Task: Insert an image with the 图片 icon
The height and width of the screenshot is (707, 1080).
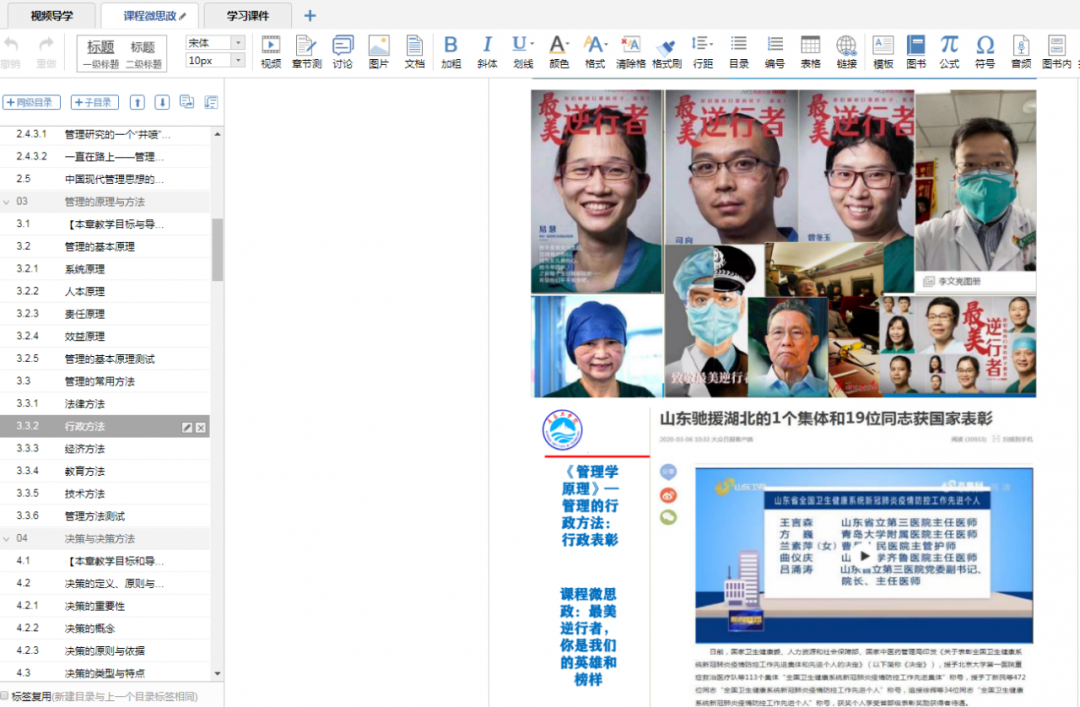Action: (x=378, y=50)
